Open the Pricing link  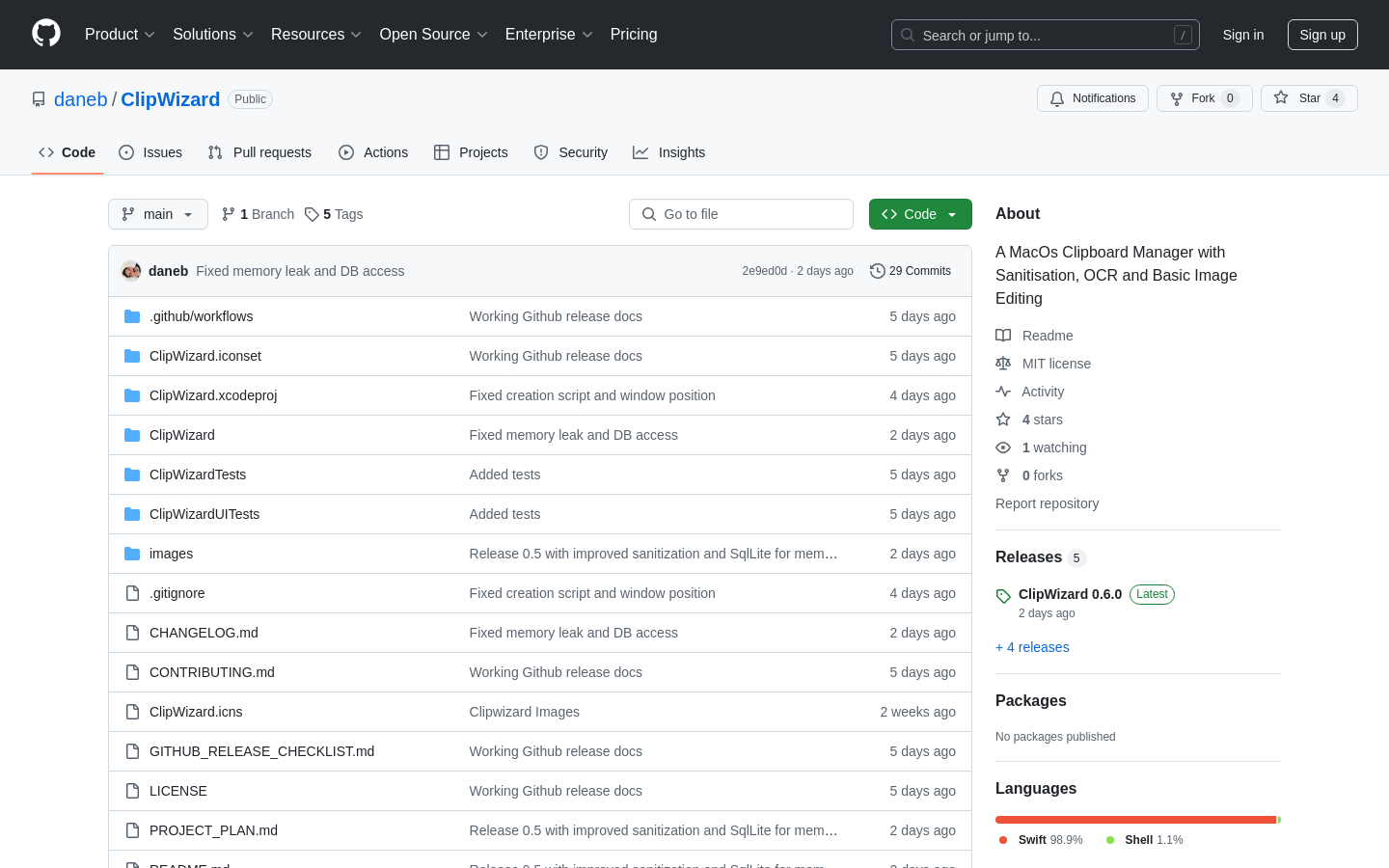pyautogui.click(x=634, y=35)
